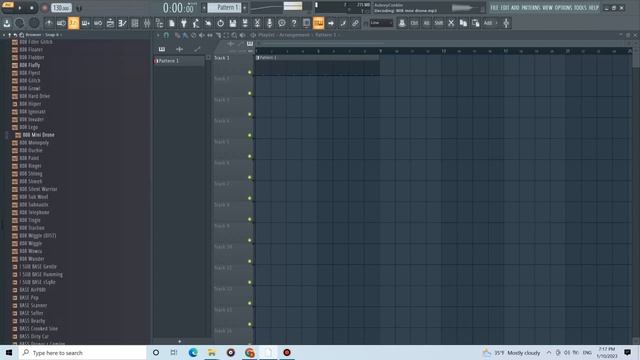Click the piano keys icon above Pattern 1

162,49
